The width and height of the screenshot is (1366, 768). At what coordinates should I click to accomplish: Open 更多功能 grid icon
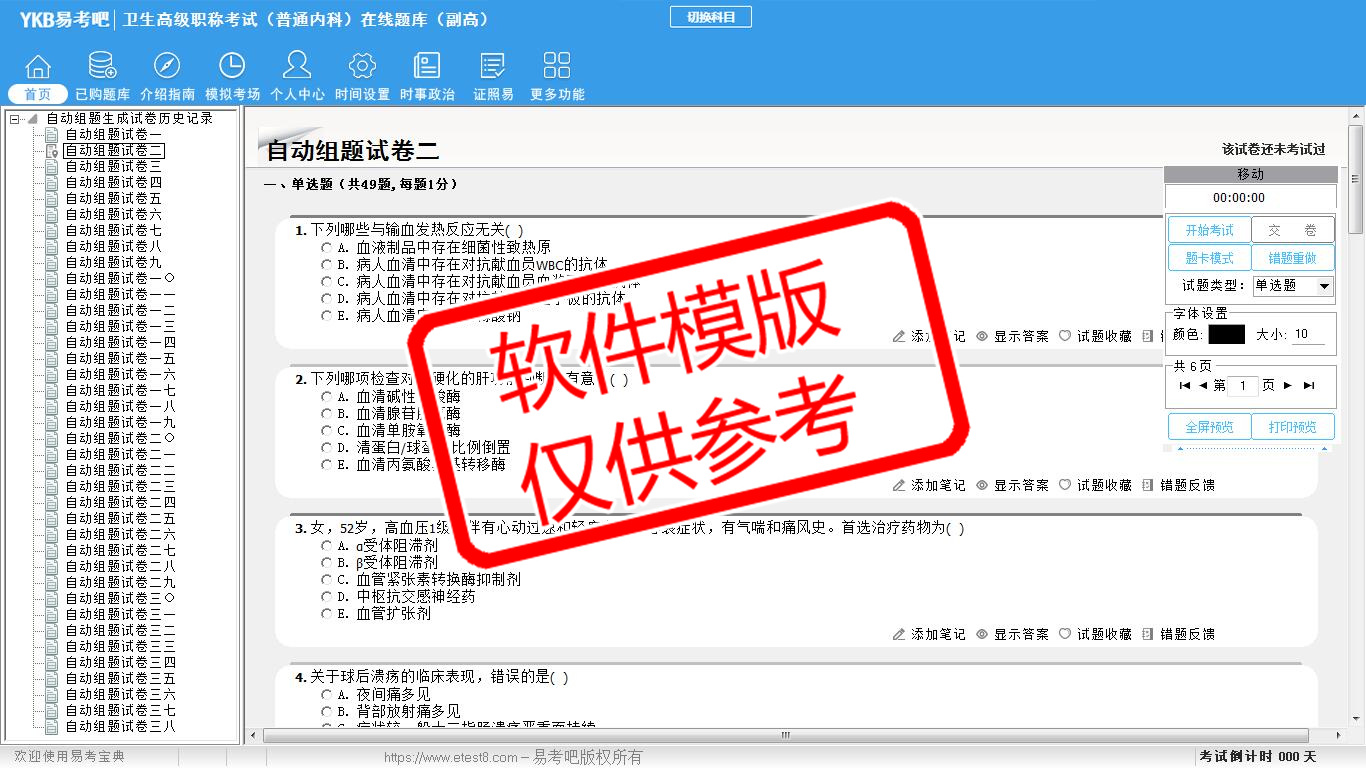(x=557, y=67)
